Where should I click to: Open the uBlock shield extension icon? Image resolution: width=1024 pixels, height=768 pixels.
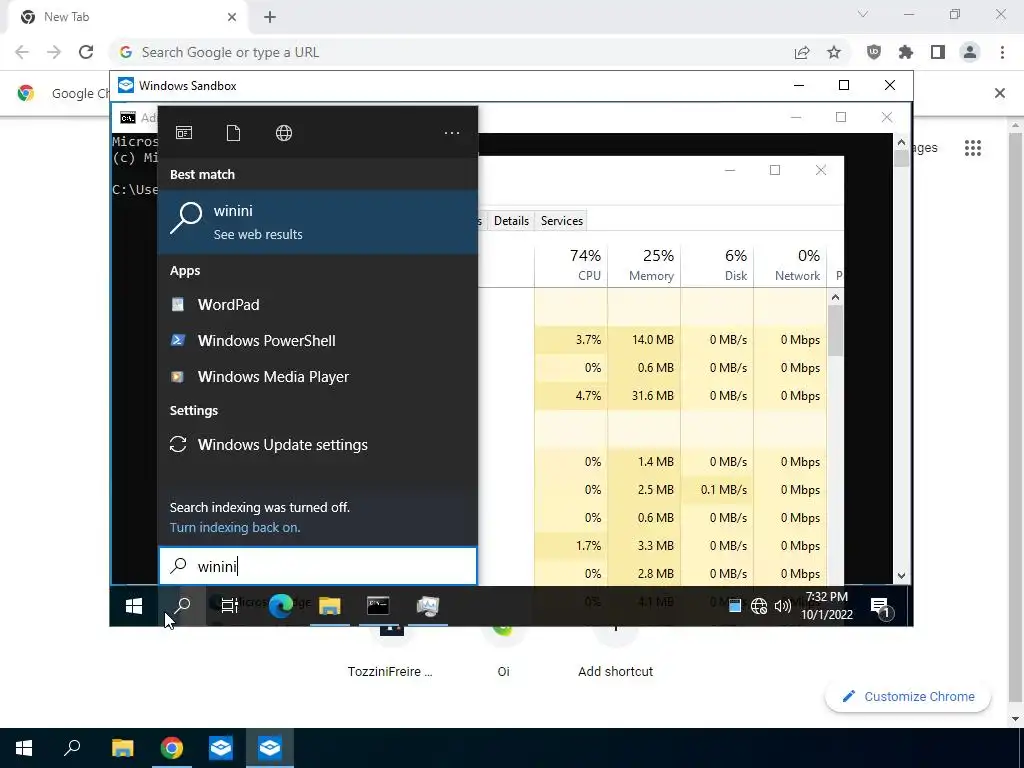coord(873,52)
